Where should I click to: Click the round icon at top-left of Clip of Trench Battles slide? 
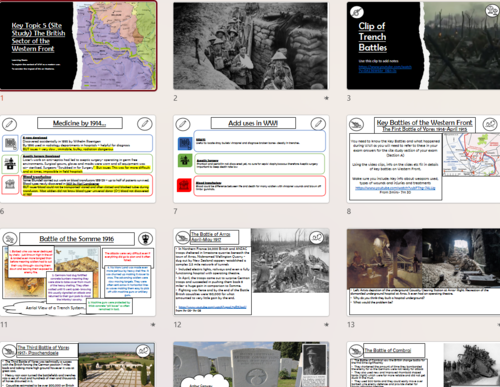357,12
